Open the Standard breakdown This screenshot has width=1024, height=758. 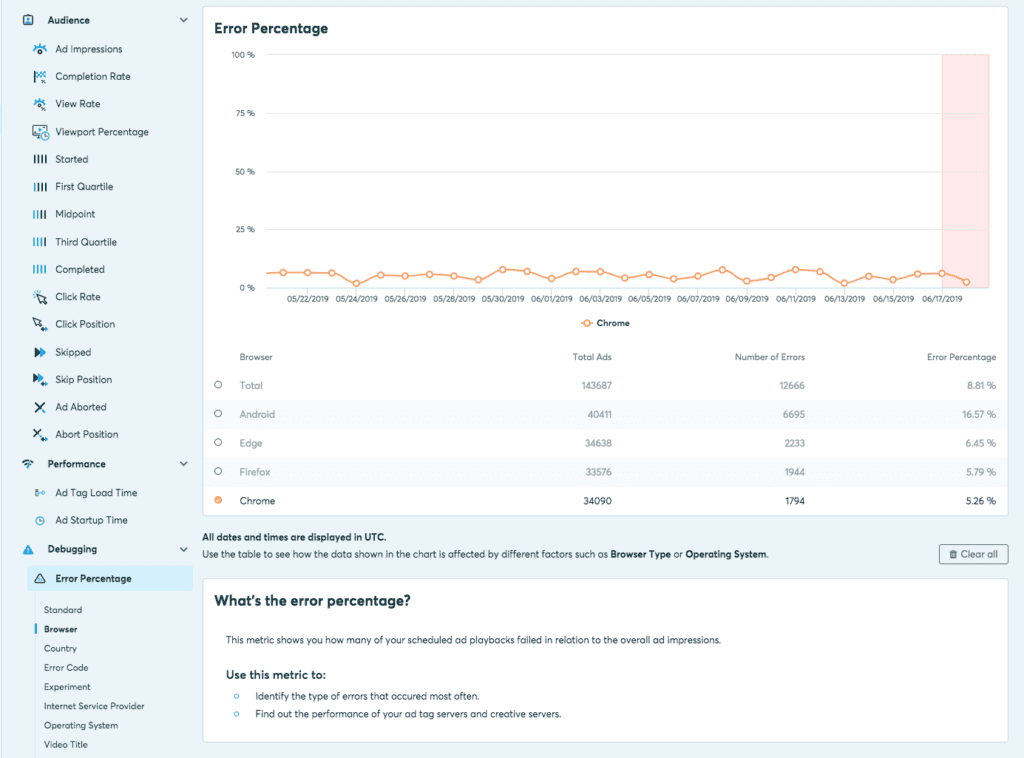click(63, 610)
